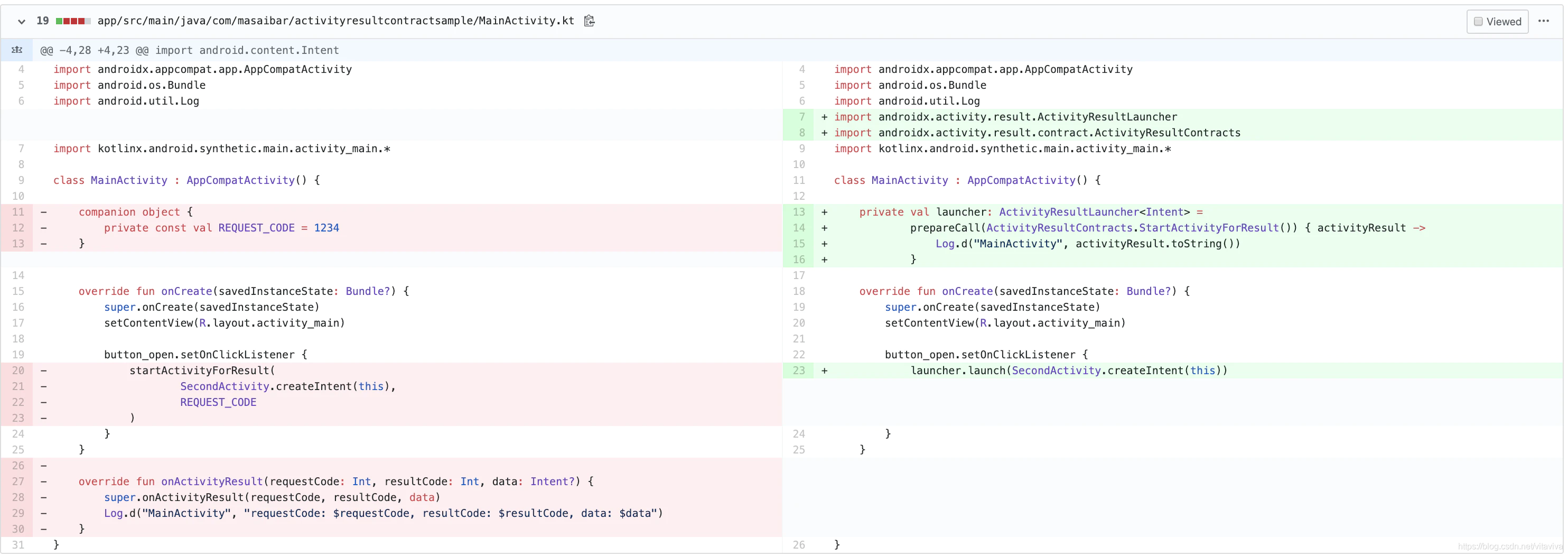Viewport: 1568px width, 556px height.
Task: Copy the MainActivity.kt file path
Action: coord(589,21)
